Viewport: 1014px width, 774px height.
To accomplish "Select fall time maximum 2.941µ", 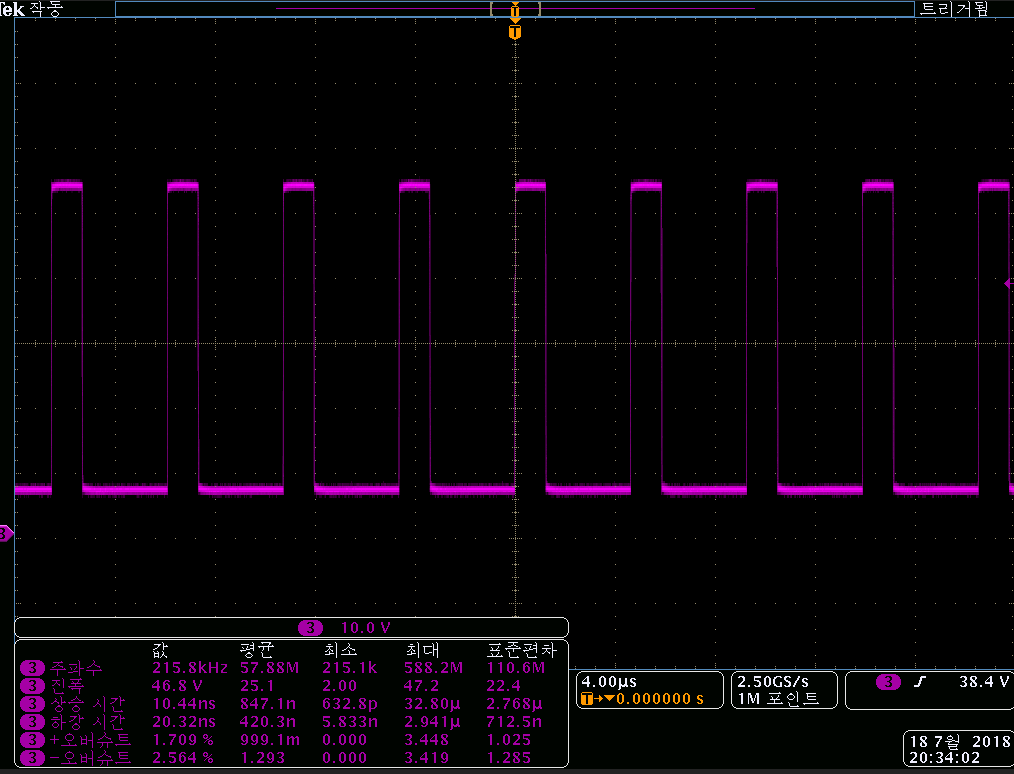I will [x=433, y=722].
